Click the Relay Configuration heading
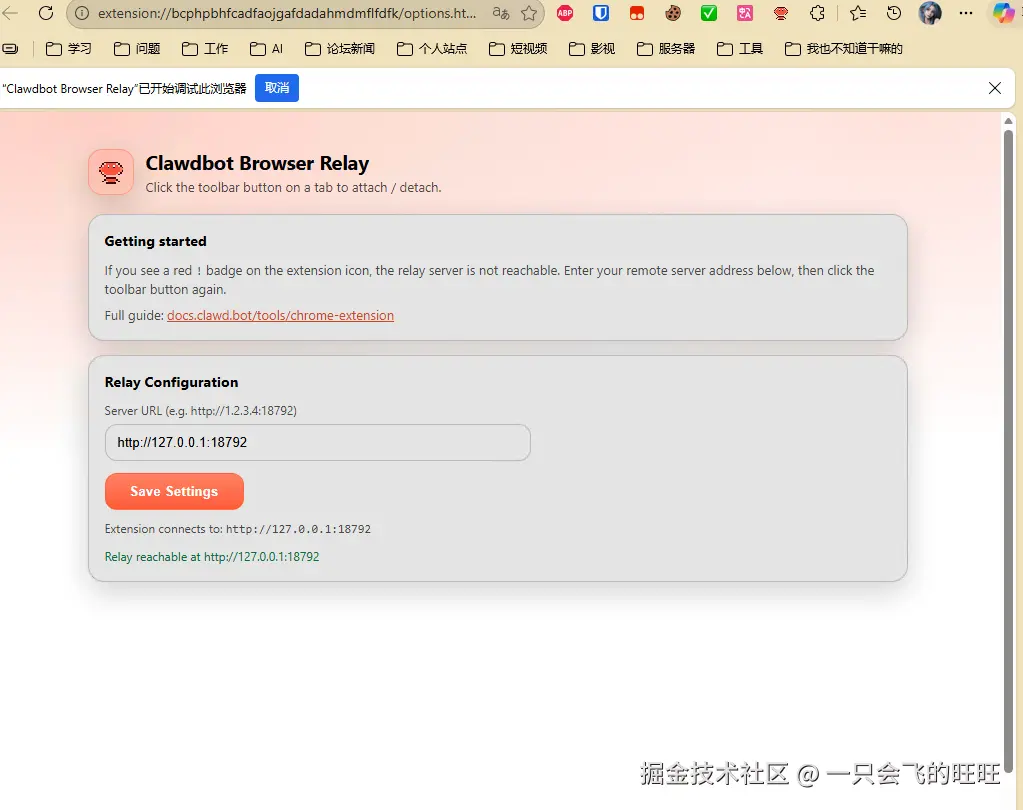1023x810 pixels. 172,383
